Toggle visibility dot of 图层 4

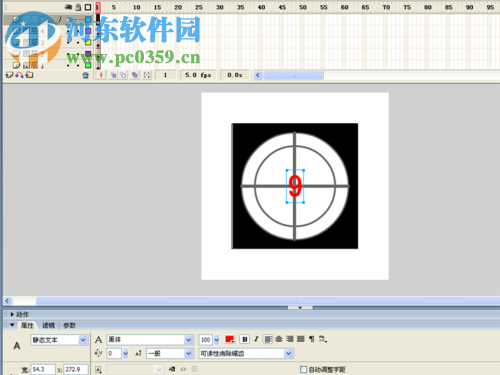(68, 31)
